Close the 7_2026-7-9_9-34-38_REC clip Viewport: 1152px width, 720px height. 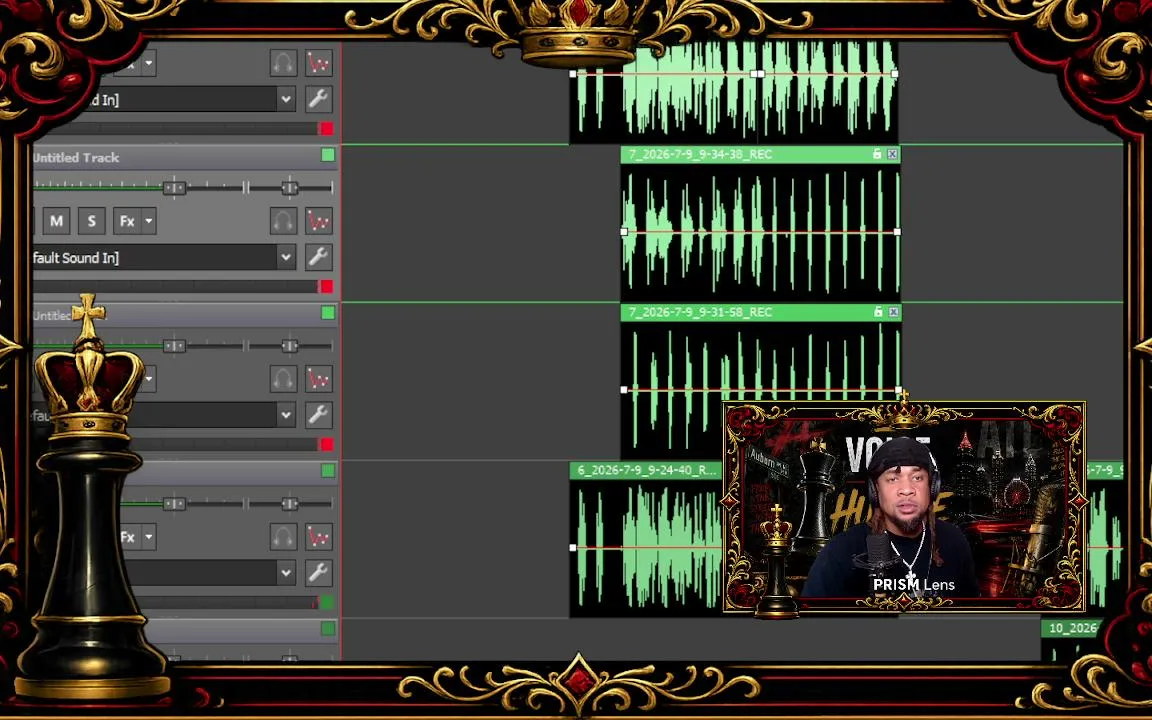[x=892, y=154]
